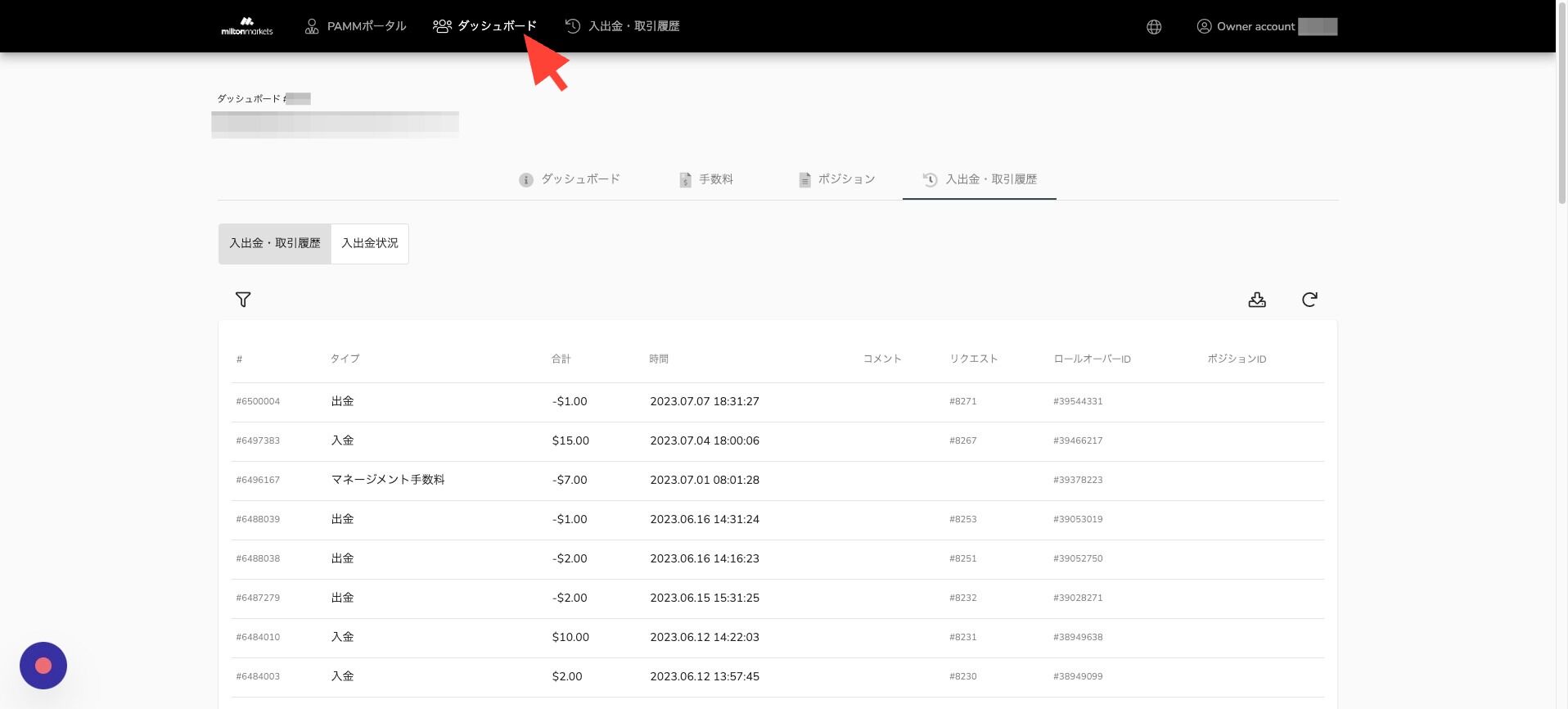Click rollover ID #39052750
Screen dimensions: 1568x709
[x=1078, y=558]
